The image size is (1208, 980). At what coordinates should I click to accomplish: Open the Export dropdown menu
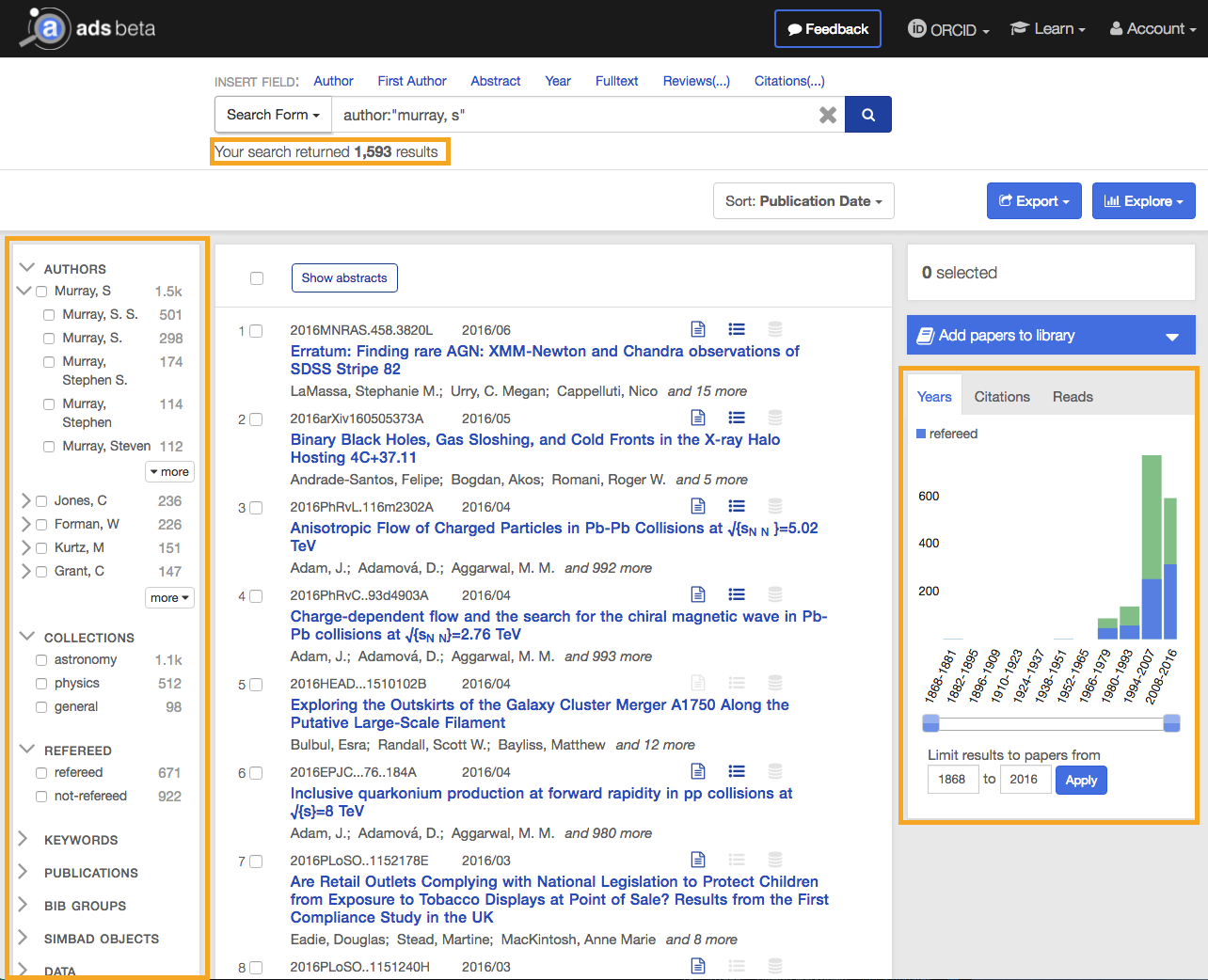(x=1033, y=201)
